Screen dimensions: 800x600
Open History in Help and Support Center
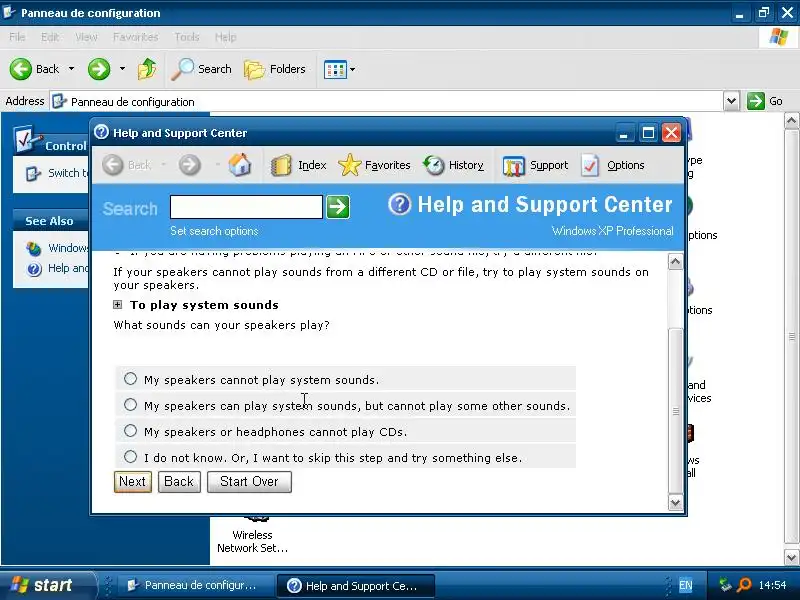pyautogui.click(x=453, y=165)
